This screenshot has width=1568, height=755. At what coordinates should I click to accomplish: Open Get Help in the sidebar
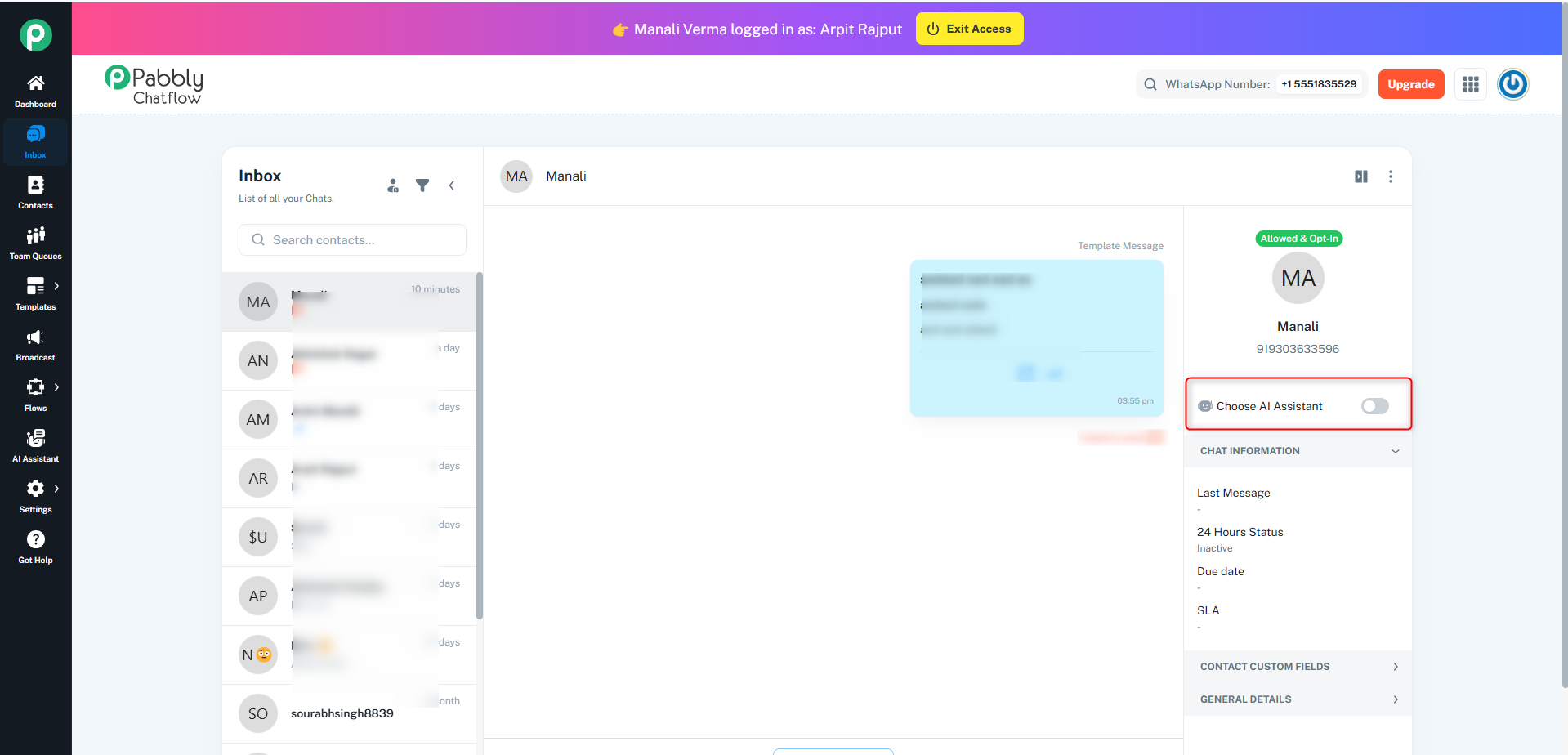pos(35,547)
